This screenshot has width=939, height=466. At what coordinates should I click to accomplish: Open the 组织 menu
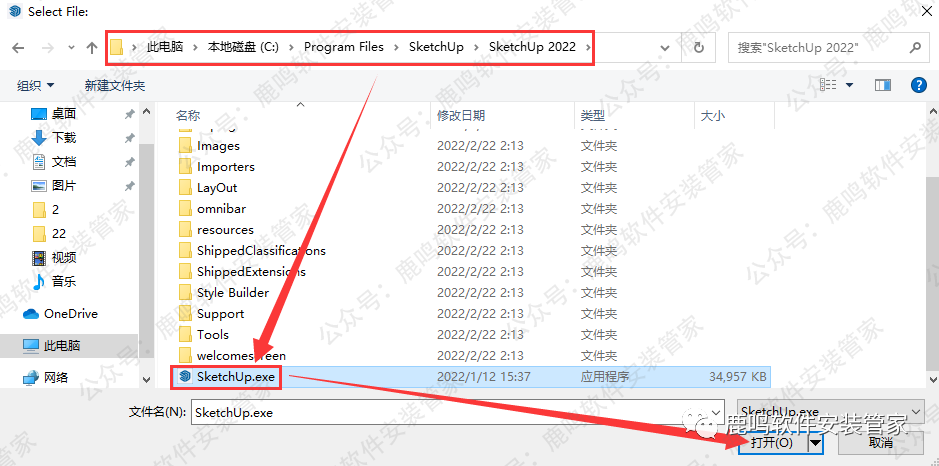coord(35,86)
